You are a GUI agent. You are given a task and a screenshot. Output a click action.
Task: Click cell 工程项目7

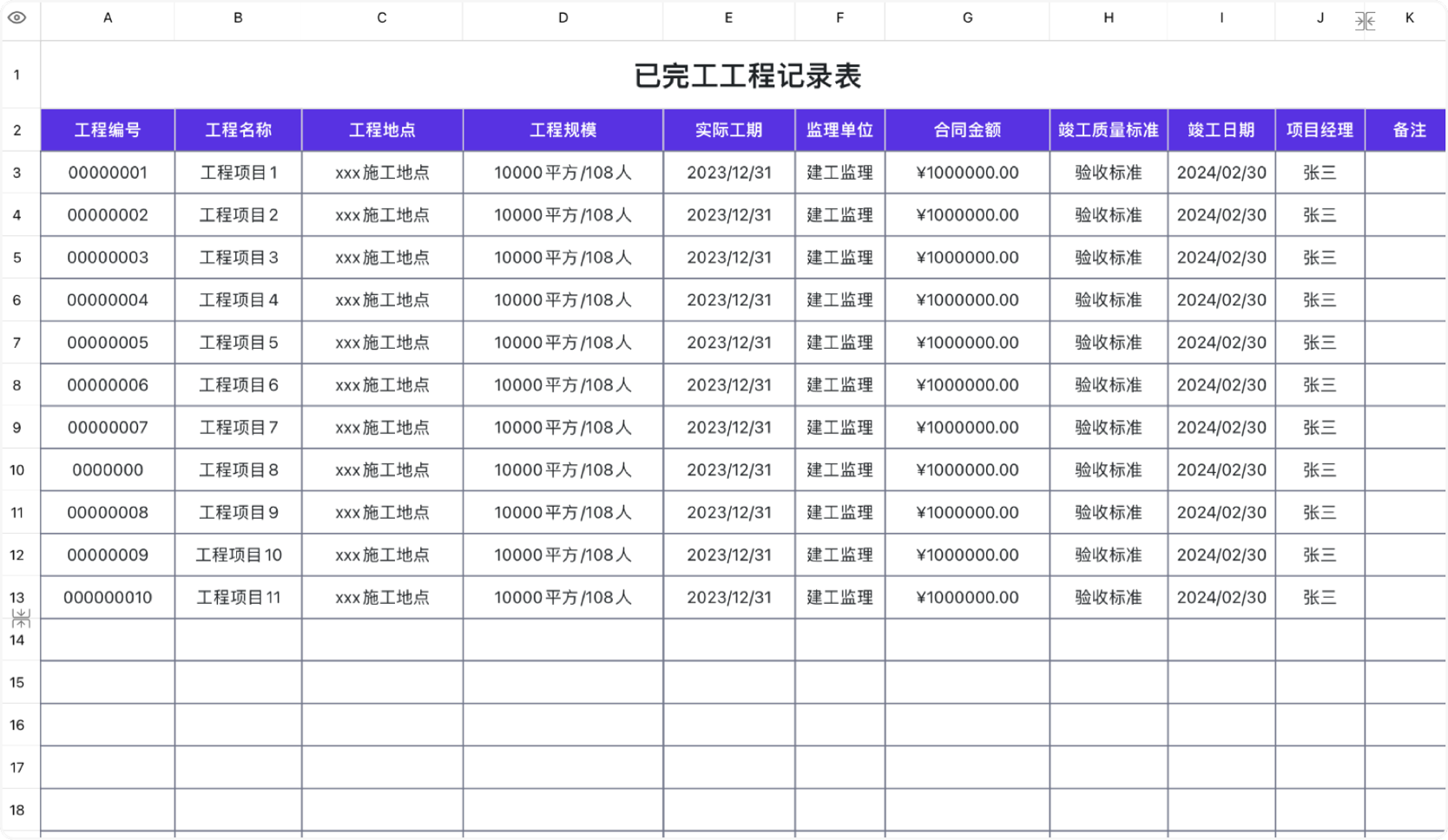tap(238, 428)
